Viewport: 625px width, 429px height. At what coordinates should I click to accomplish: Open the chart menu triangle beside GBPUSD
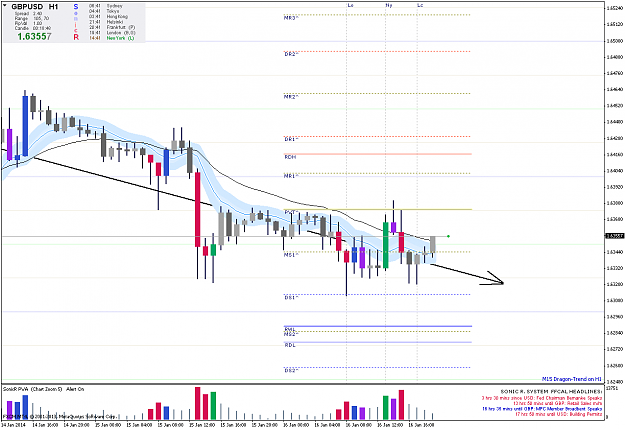click(5, 6)
